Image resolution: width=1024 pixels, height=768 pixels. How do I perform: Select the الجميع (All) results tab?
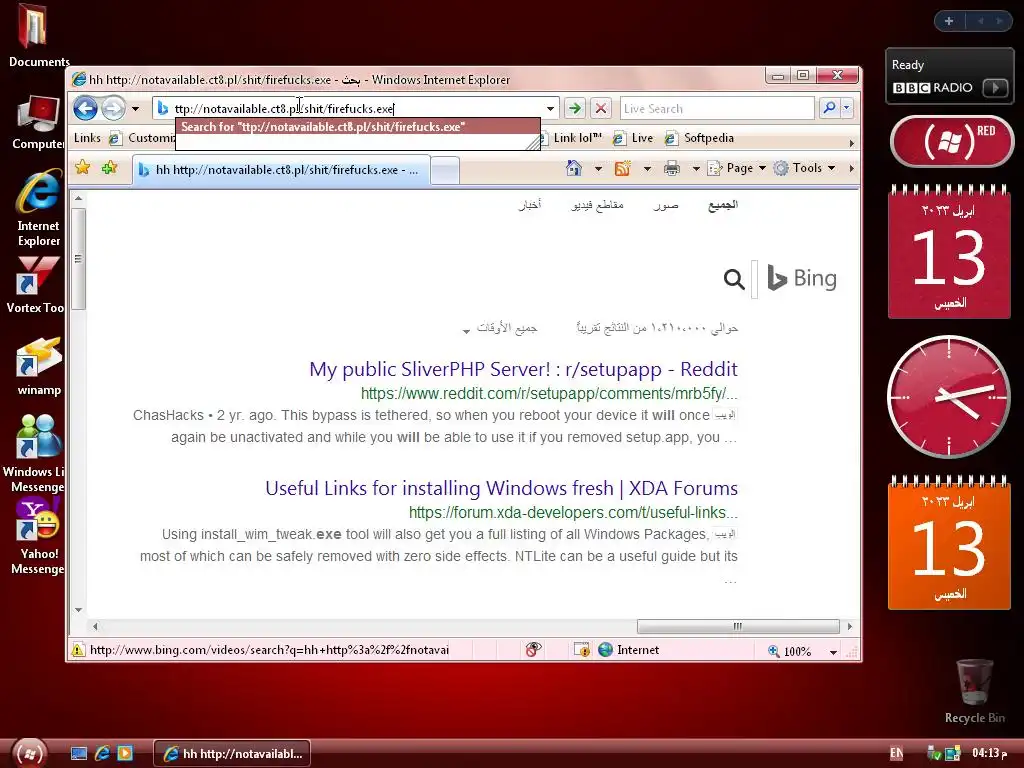723,205
